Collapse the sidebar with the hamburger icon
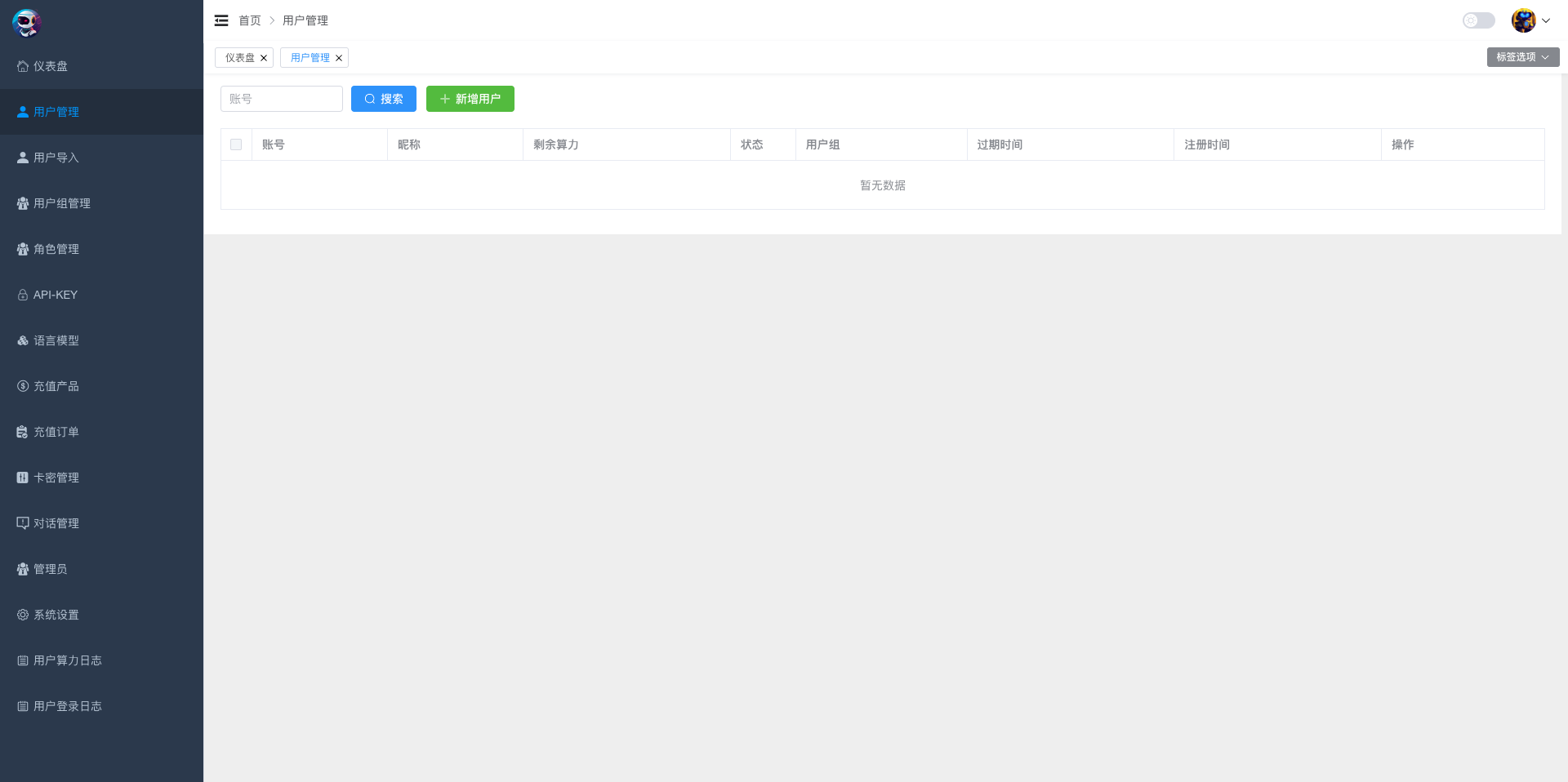The width and height of the screenshot is (1568, 782). point(221,20)
